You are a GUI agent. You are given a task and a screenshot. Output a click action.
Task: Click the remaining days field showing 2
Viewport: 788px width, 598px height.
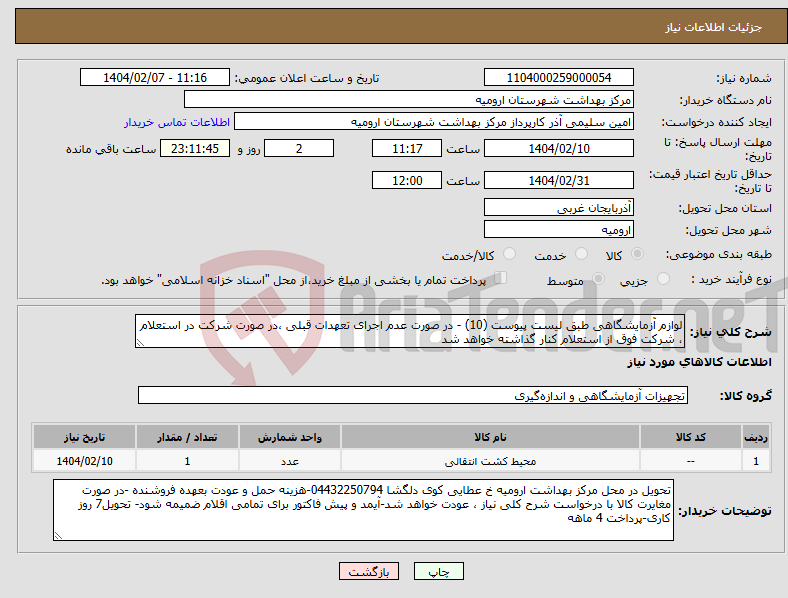299,148
